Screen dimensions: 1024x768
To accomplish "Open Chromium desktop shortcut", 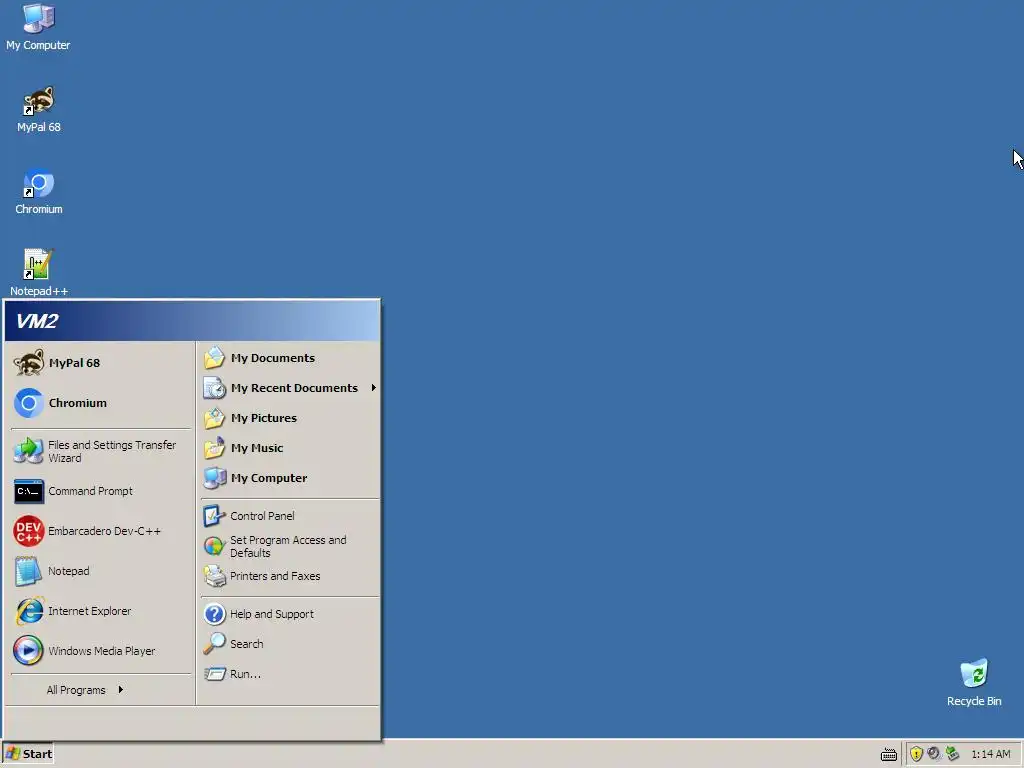I will tap(39, 192).
